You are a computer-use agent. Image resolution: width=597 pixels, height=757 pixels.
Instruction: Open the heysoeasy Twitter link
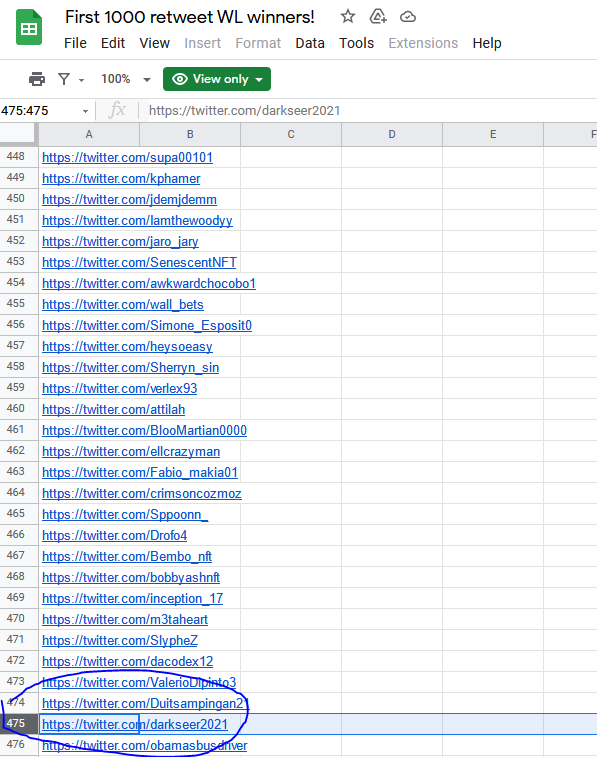tap(127, 347)
